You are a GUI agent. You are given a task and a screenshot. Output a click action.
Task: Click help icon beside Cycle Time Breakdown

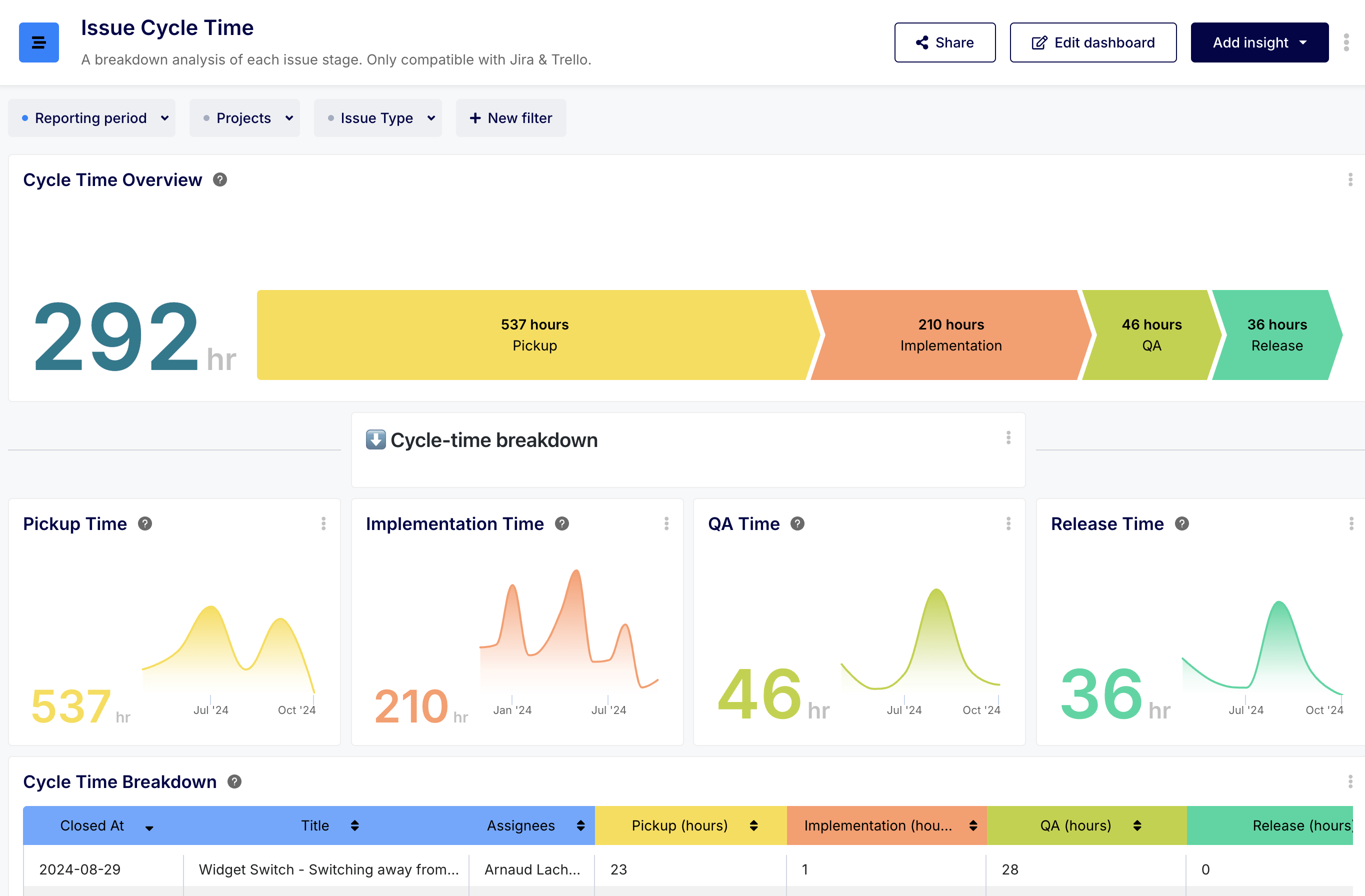pyautogui.click(x=234, y=782)
